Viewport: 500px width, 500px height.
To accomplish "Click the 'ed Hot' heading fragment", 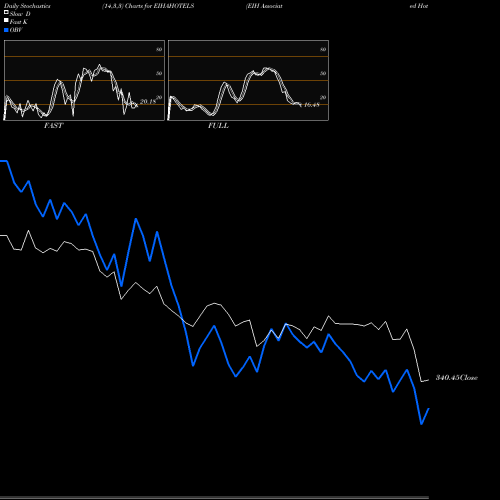I will point(419,6).
